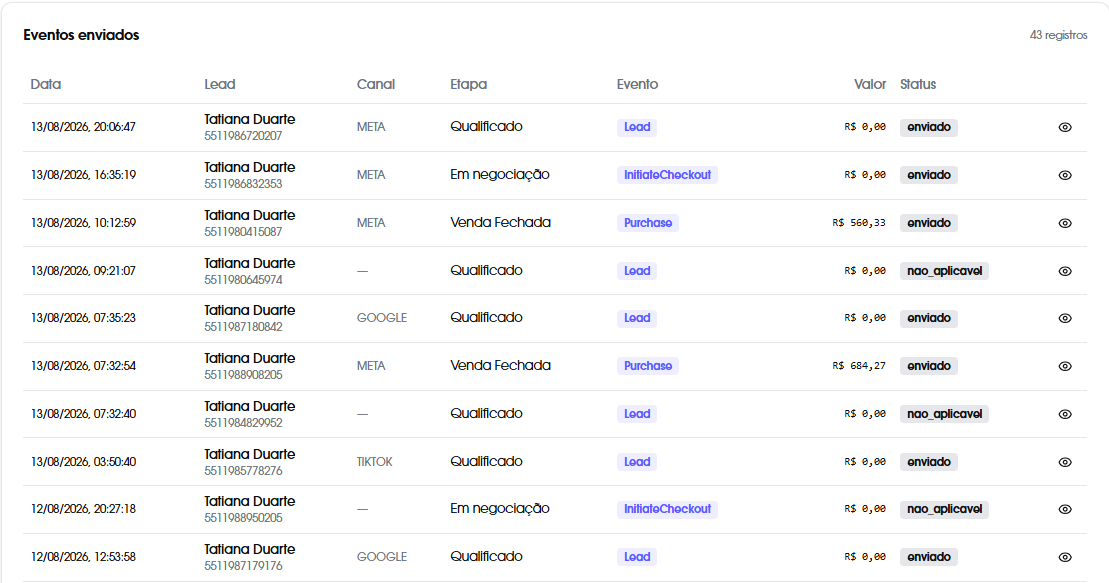
Task: View the R$ 684,27 purchase event details
Action: pyautogui.click(x=1064, y=366)
